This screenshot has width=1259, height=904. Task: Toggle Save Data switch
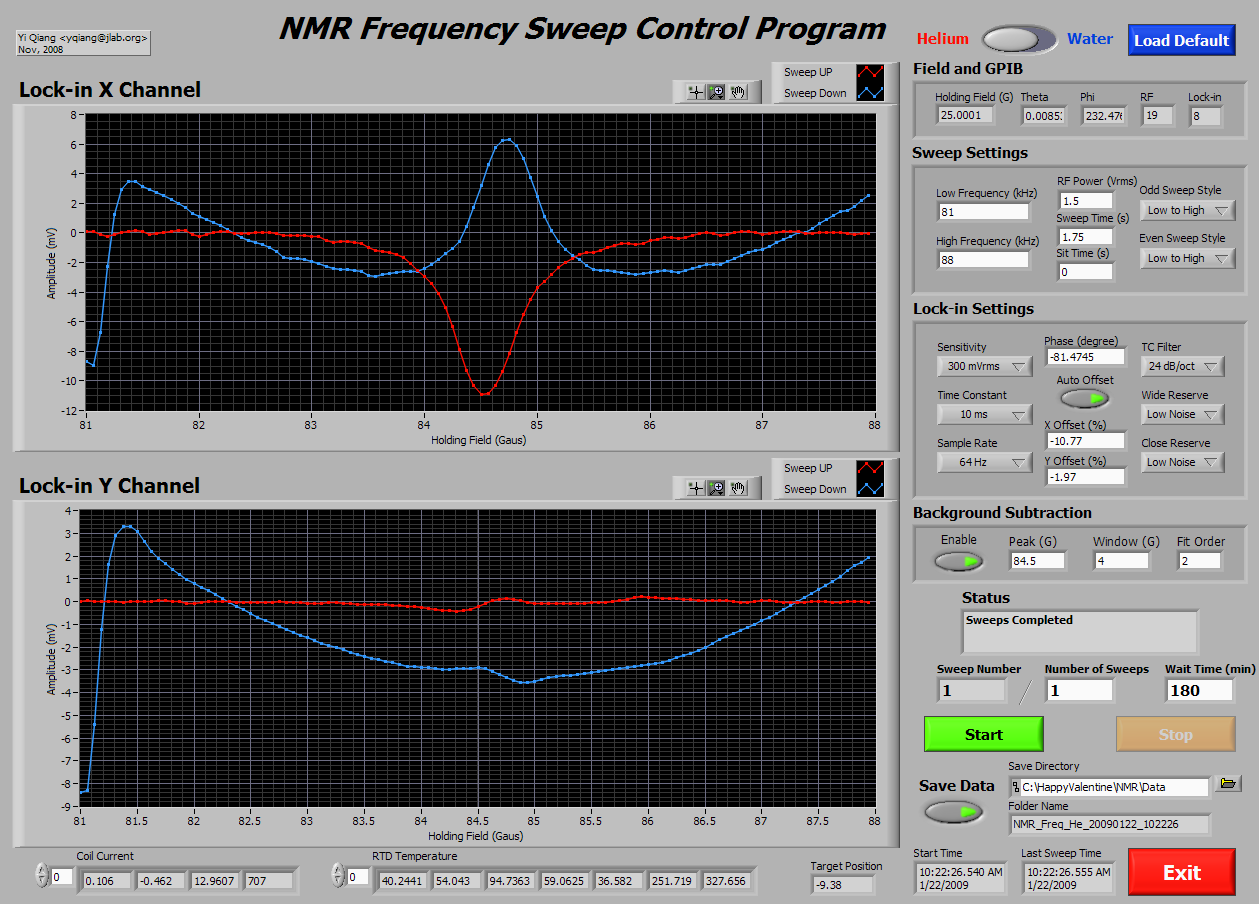pyautogui.click(x=952, y=812)
